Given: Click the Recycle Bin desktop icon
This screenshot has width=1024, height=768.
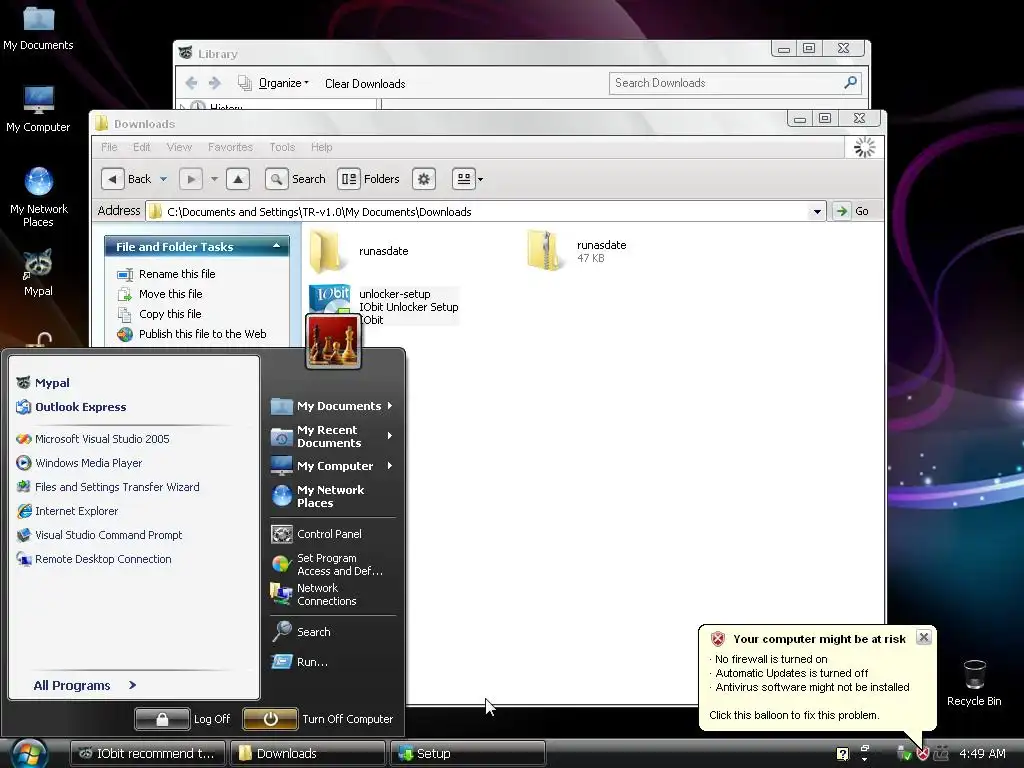Looking at the screenshot, I should point(974,682).
